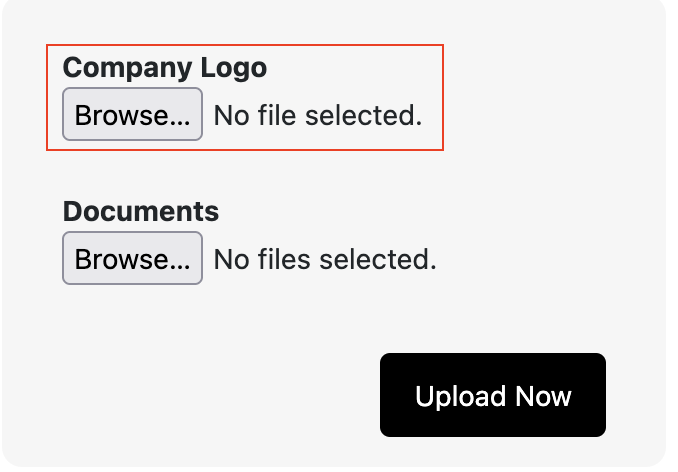The image size is (678, 472).
Task: Choose the bold Documents heading
Action: click(141, 212)
